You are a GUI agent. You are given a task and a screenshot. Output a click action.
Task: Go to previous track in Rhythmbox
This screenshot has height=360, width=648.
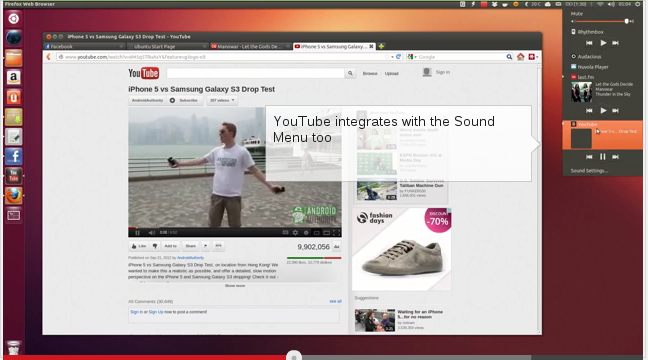tap(589, 43)
